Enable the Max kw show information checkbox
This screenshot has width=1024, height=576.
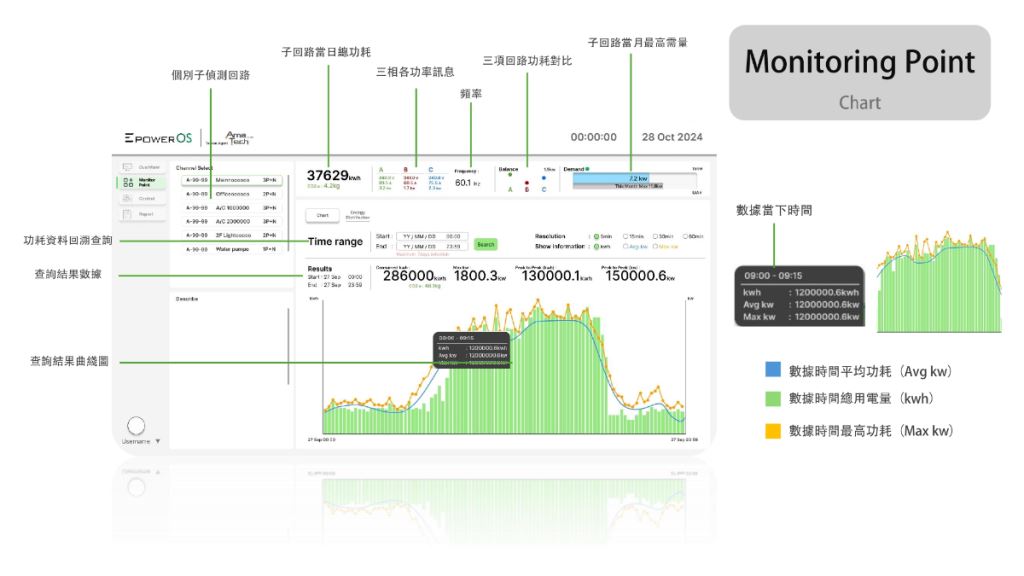[x=655, y=246]
